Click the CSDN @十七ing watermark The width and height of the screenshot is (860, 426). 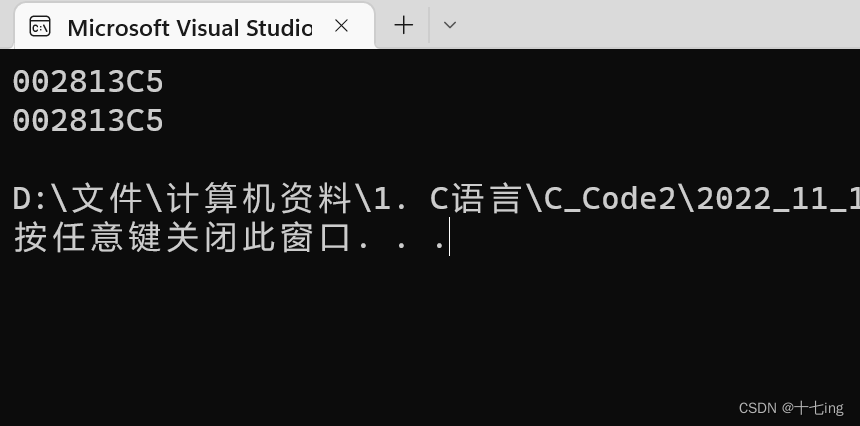tap(791, 408)
